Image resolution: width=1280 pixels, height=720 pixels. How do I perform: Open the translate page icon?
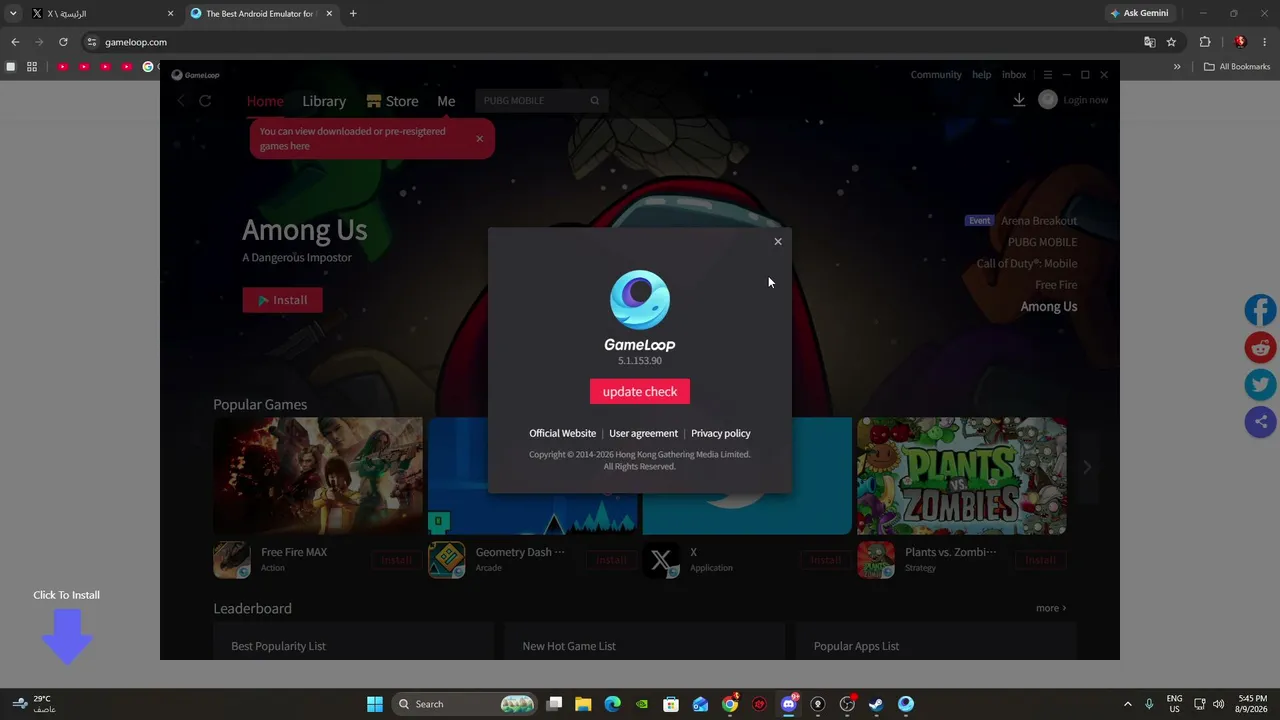1150,42
